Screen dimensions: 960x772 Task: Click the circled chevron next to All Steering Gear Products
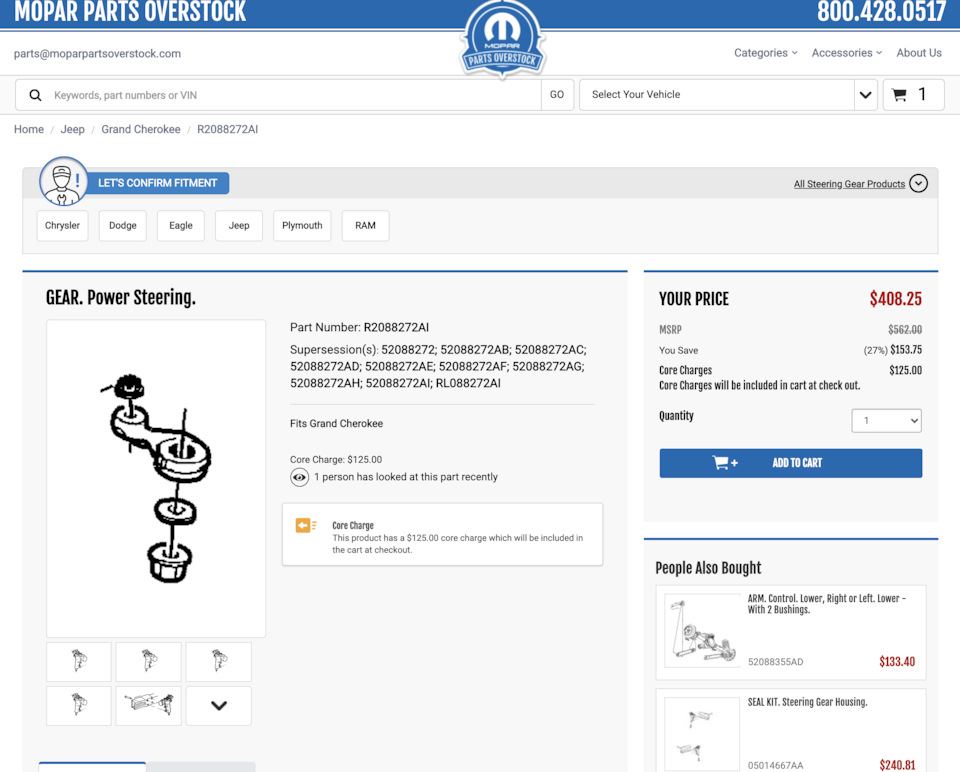click(918, 183)
